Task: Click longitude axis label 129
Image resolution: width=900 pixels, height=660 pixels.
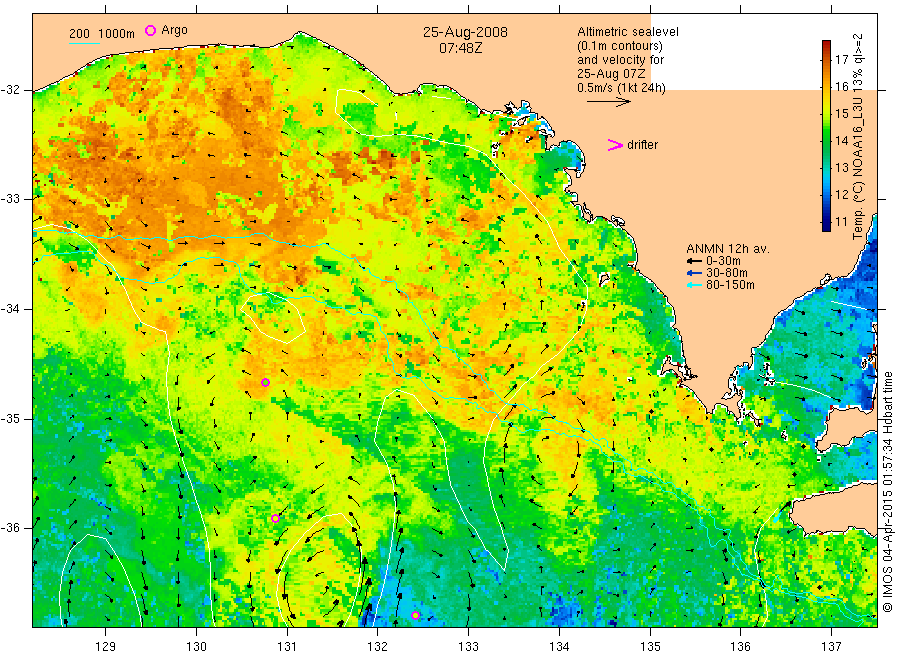Action: [106, 647]
